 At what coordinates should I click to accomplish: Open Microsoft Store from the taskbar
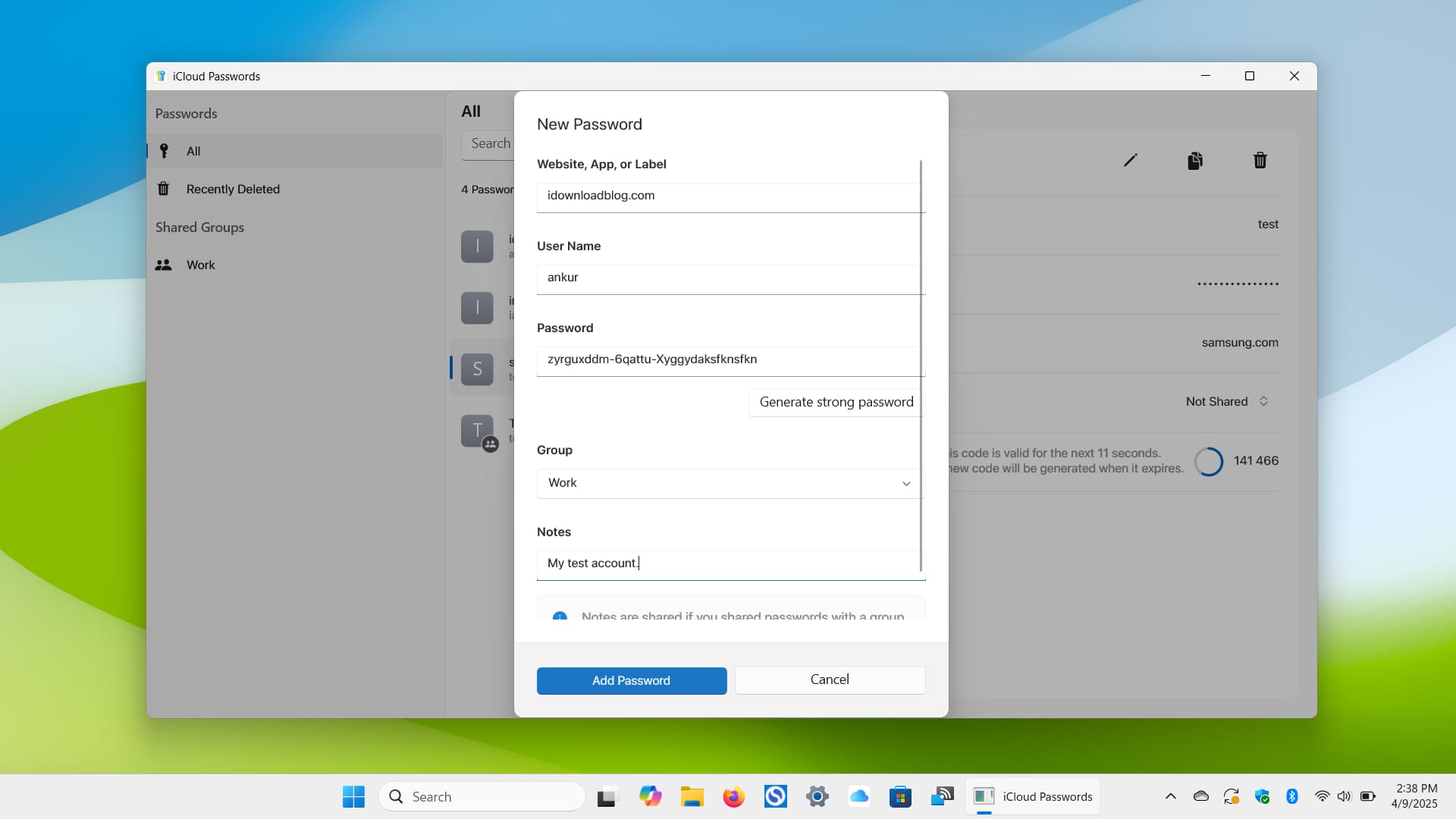[900, 796]
